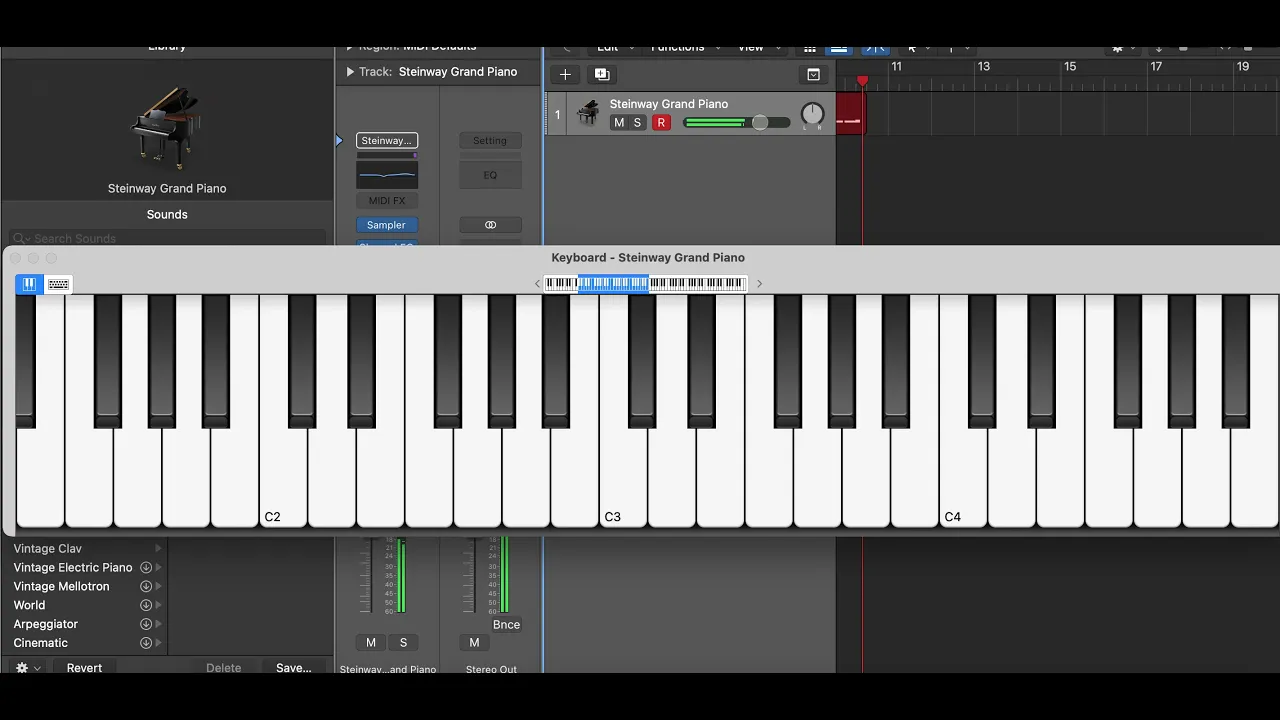Screen dimensions: 1280x720
Task: Mute the Stereo Out channel strip
Action: click(474, 643)
